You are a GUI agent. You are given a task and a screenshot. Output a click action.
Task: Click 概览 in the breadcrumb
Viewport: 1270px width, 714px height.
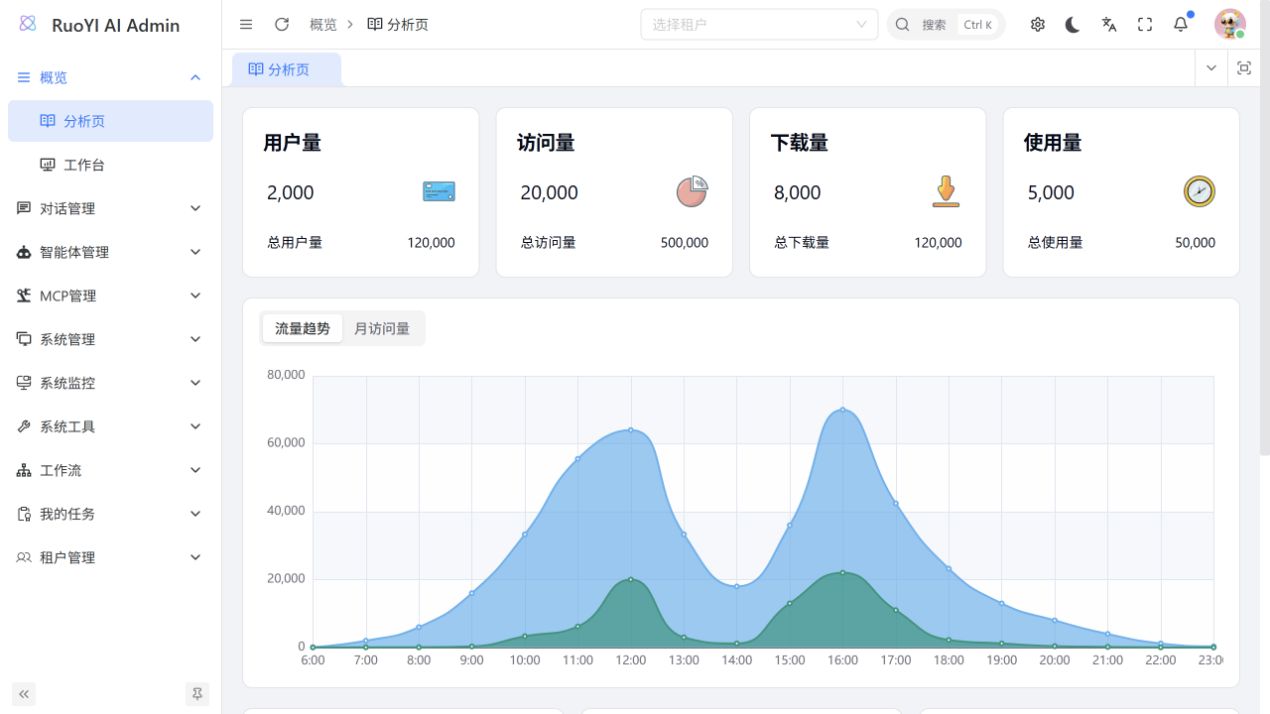(323, 24)
